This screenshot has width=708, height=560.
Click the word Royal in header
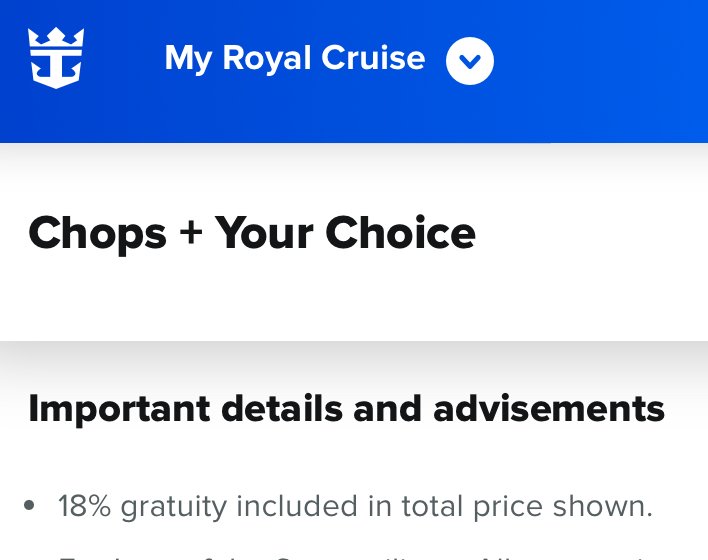(x=267, y=59)
